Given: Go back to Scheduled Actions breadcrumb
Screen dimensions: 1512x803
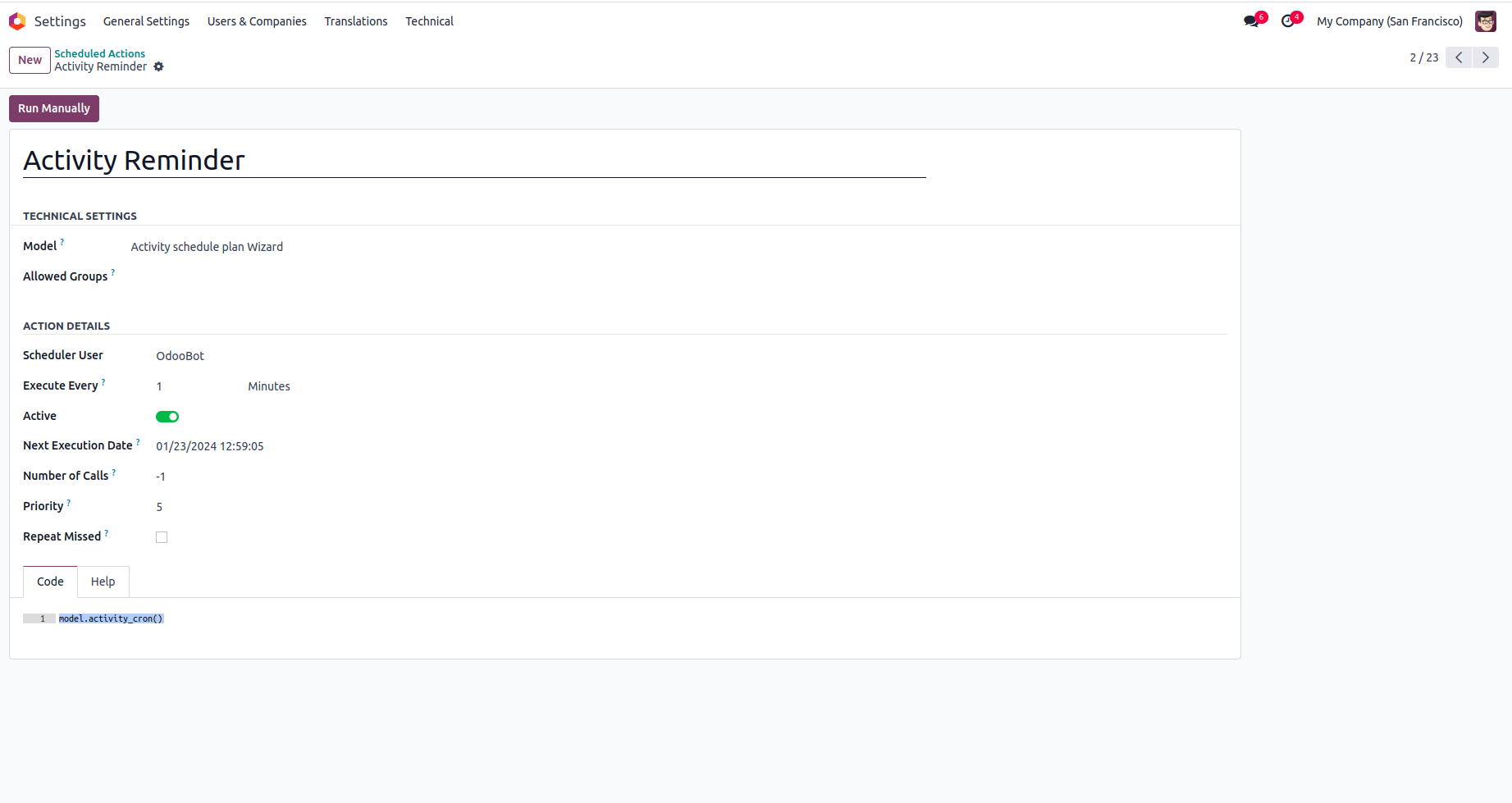Looking at the screenshot, I should coord(99,53).
